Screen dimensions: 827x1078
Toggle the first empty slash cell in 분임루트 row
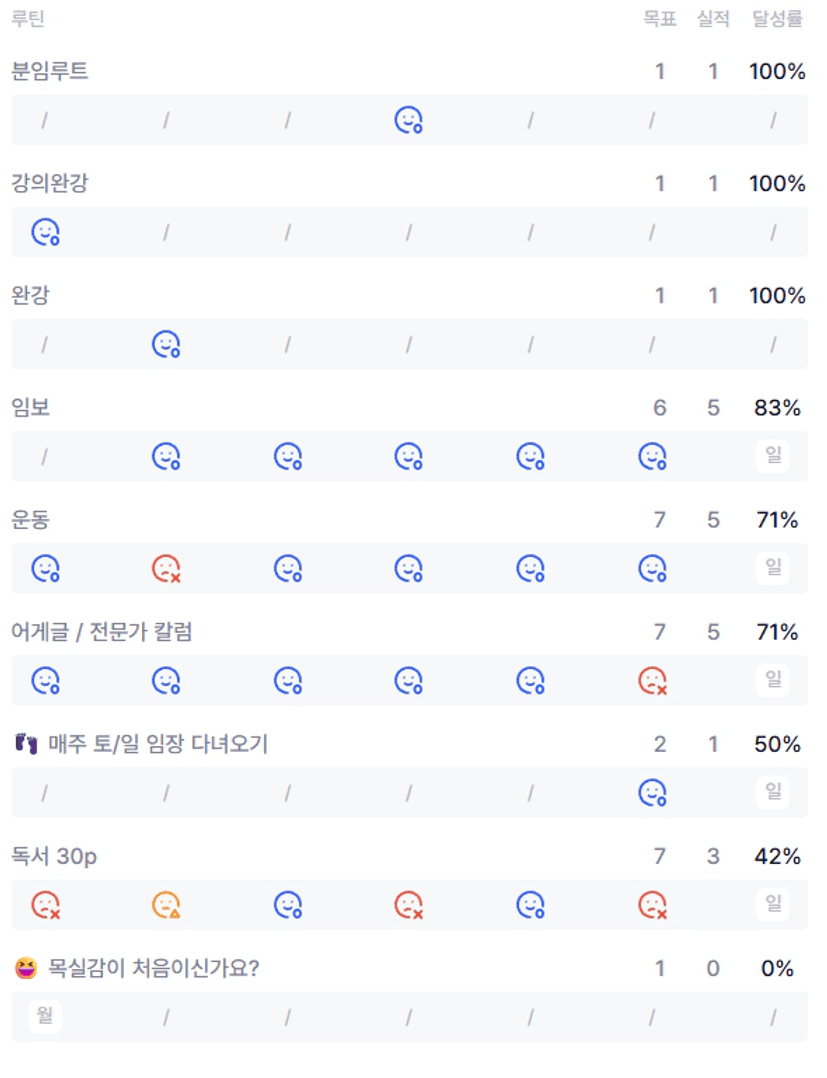tap(45, 121)
